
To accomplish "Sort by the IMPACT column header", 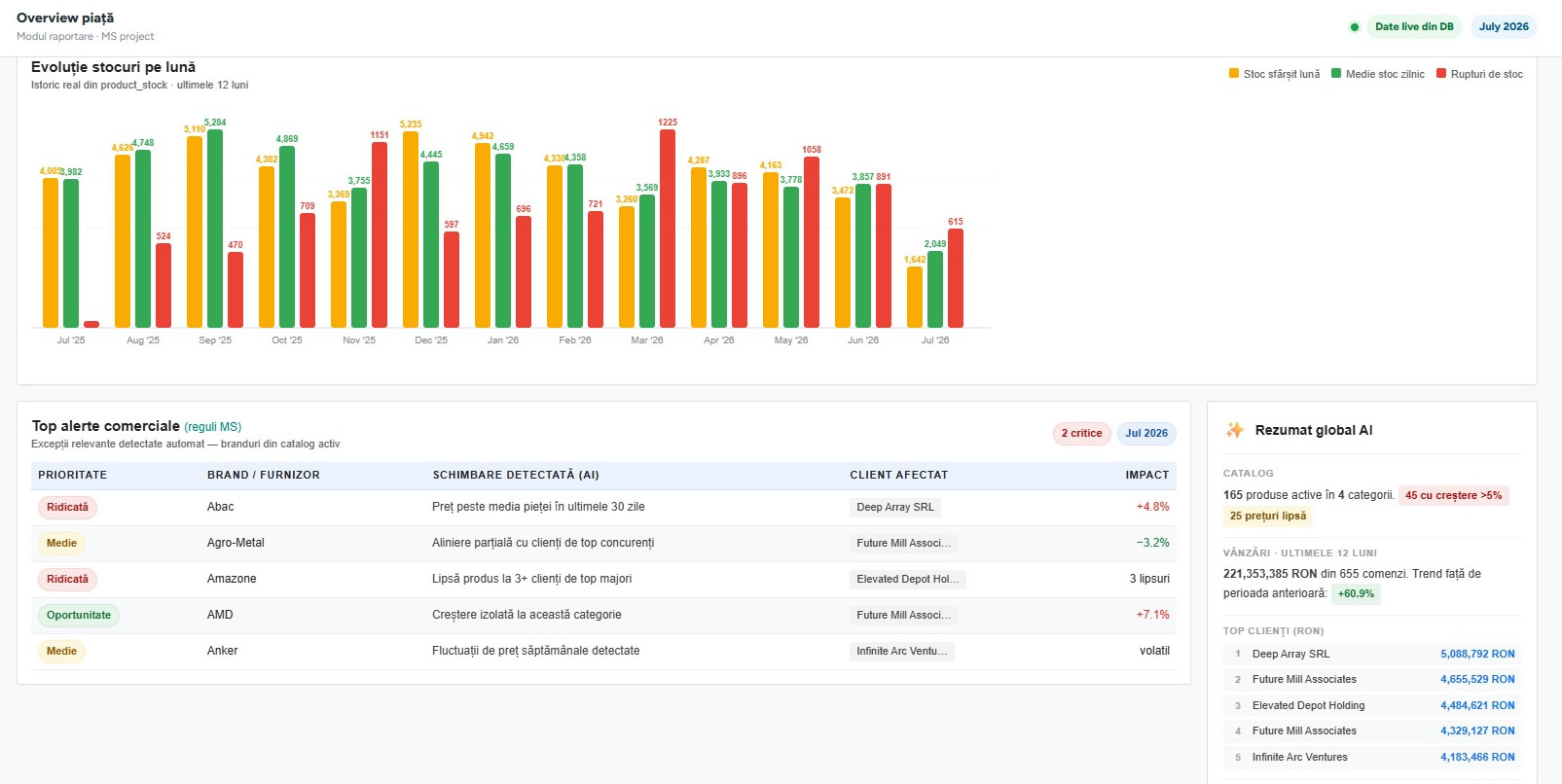I will [x=1146, y=475].
